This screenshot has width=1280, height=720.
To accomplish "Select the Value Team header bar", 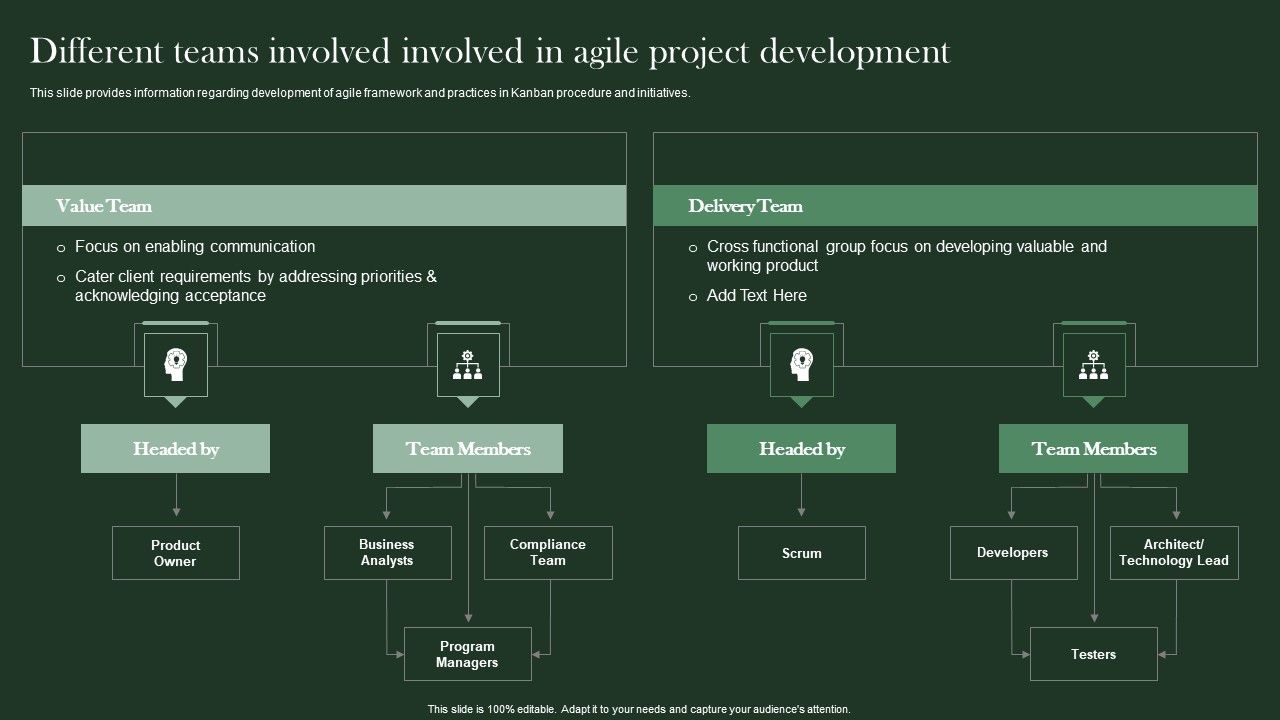I will [324, 206].
